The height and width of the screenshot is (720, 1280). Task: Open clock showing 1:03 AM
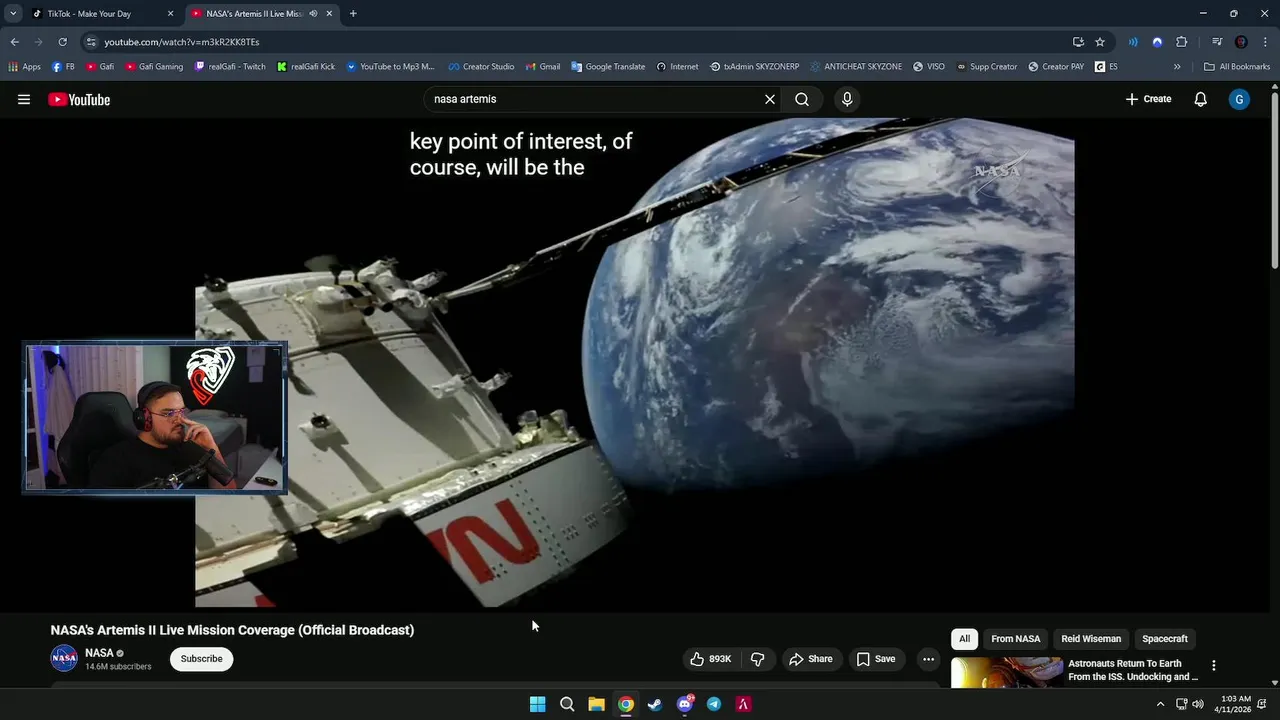[1232, 704]
